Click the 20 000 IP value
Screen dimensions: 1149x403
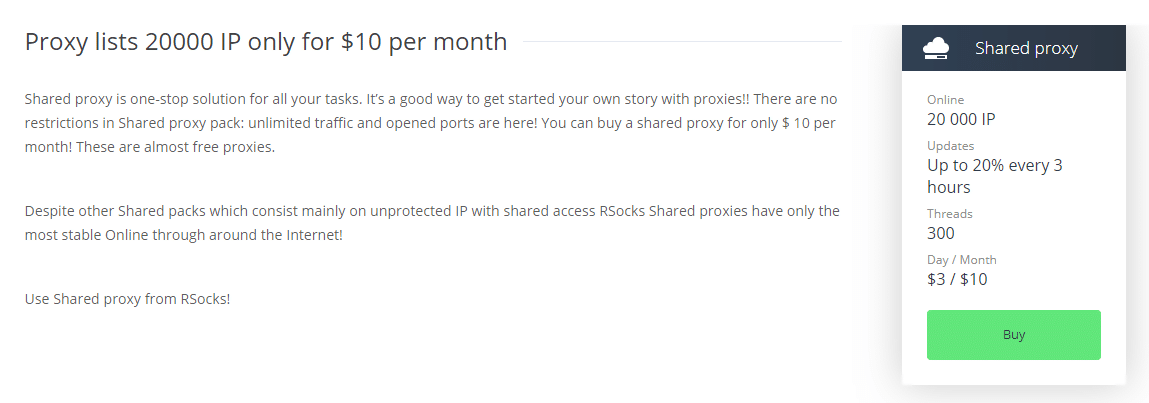[x=961, y=119]
